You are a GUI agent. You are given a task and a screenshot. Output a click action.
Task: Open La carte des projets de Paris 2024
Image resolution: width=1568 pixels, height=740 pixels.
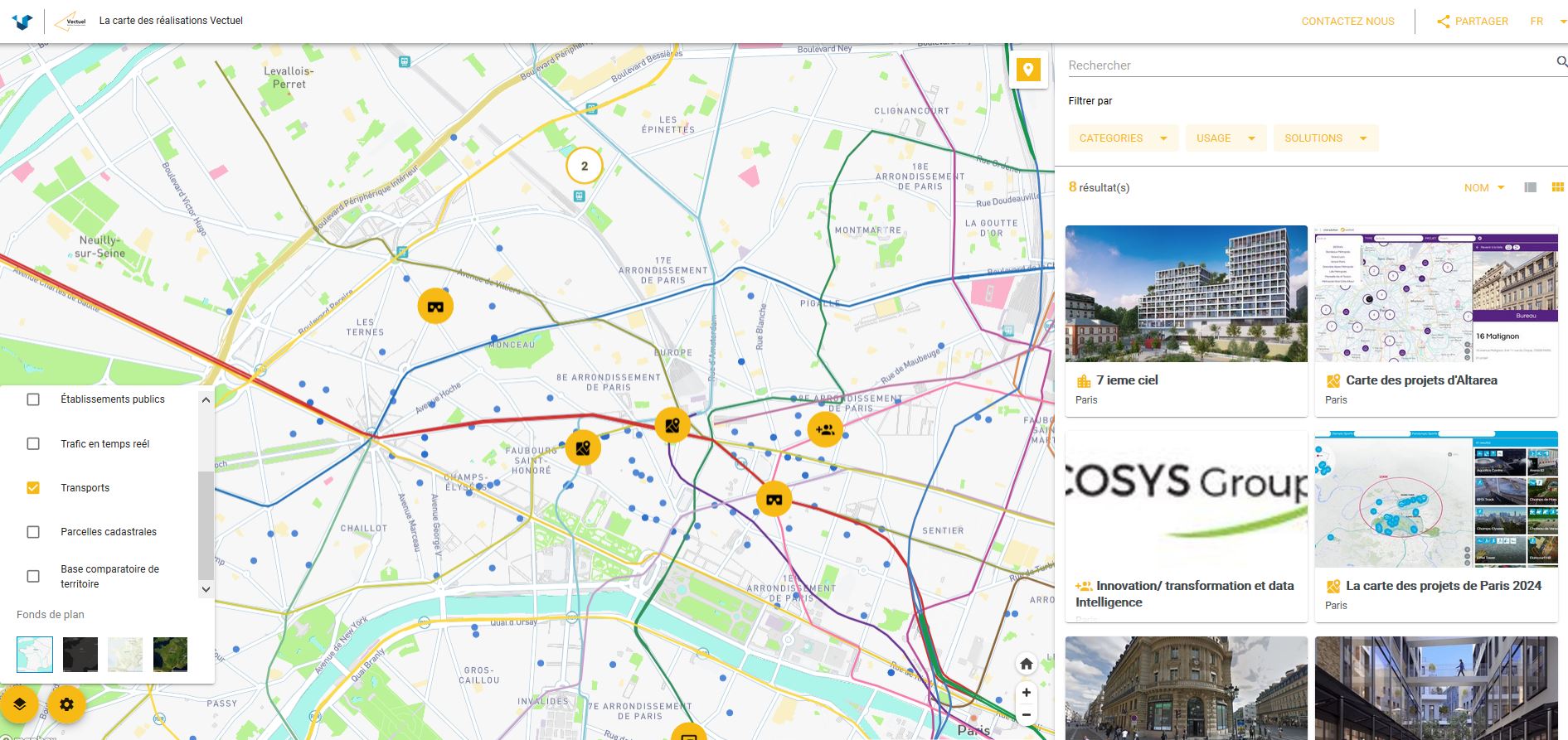pos(1444,586)
